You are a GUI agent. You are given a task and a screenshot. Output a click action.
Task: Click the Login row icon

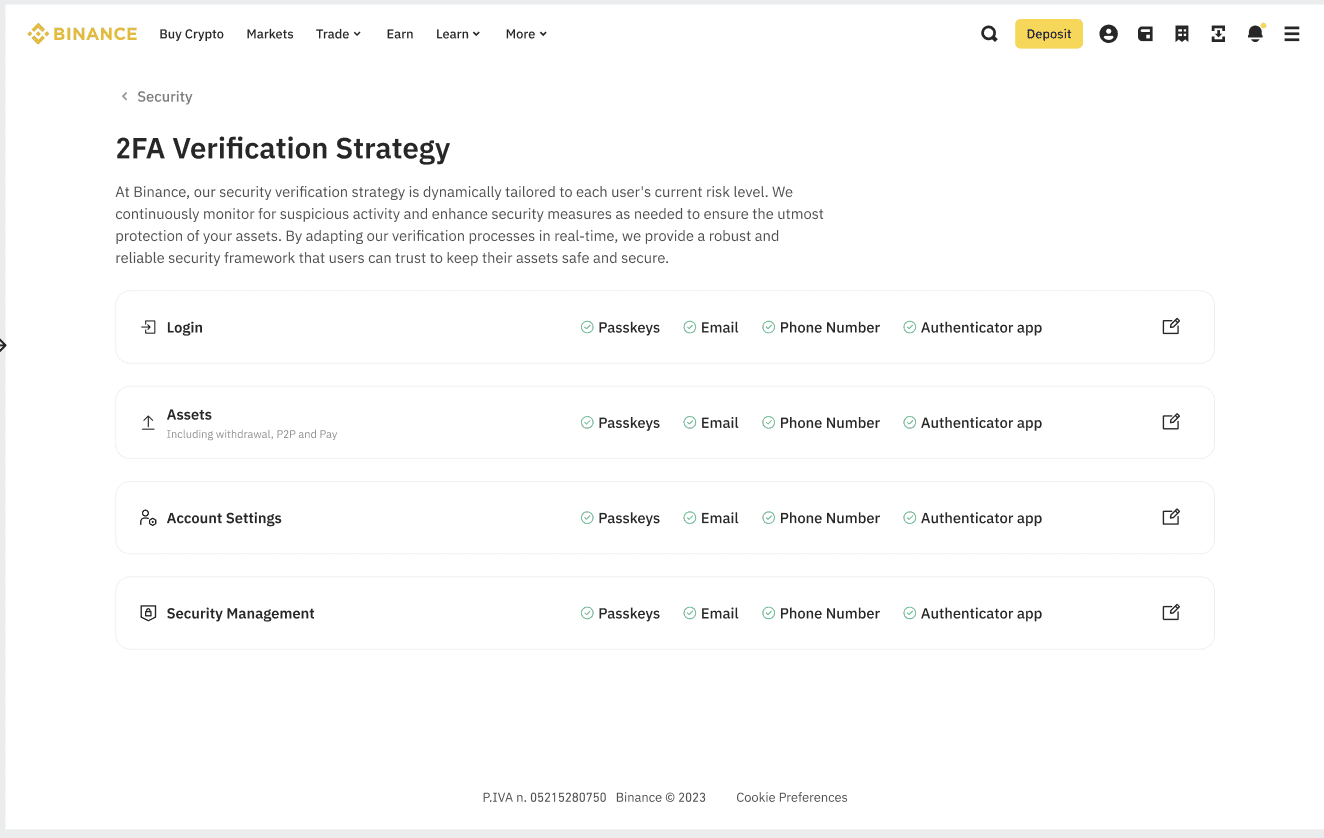(x=148, y=327)
